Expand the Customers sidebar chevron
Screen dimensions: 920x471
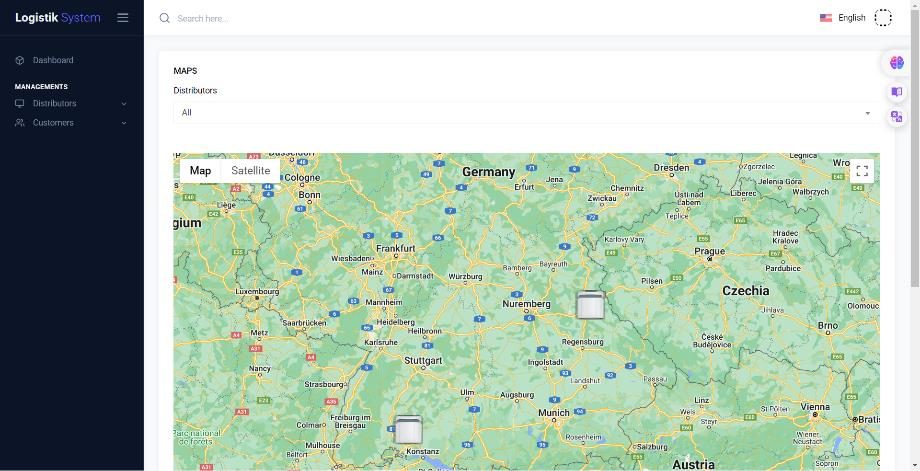[124, 123]
